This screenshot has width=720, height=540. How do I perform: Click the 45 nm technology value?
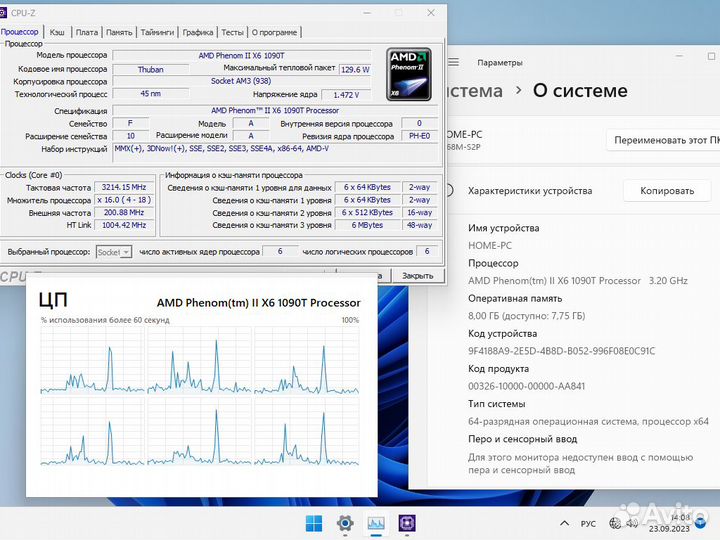pyautogui.click(x=151, y=94)
